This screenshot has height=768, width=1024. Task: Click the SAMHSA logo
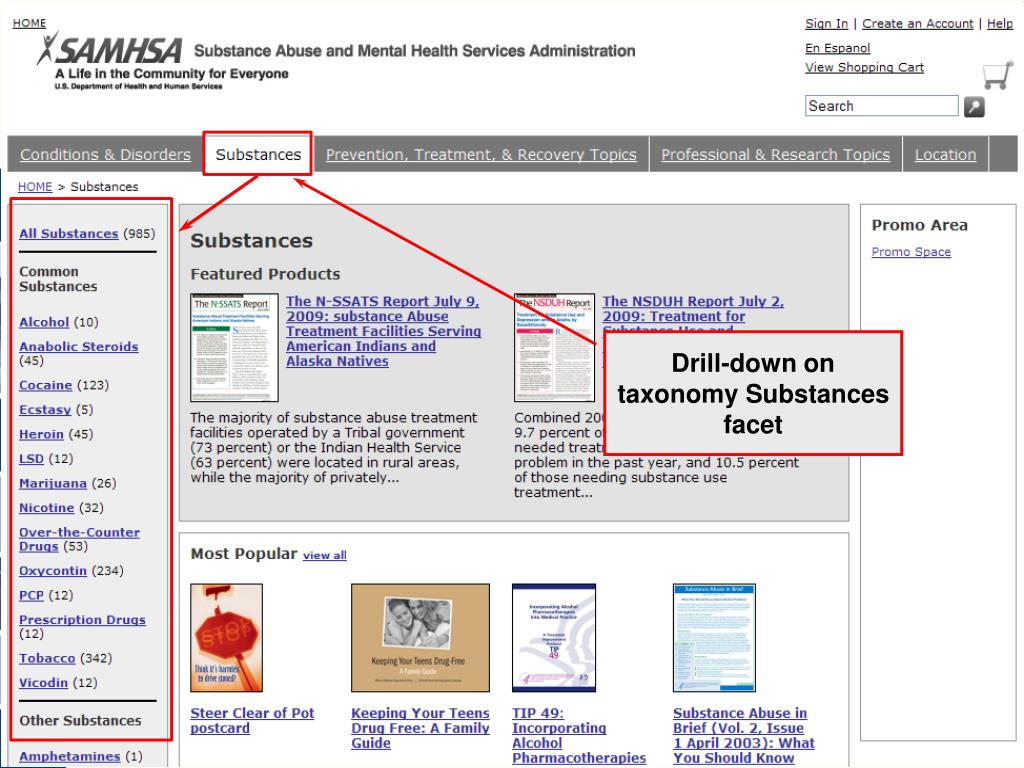coord(109,50)
